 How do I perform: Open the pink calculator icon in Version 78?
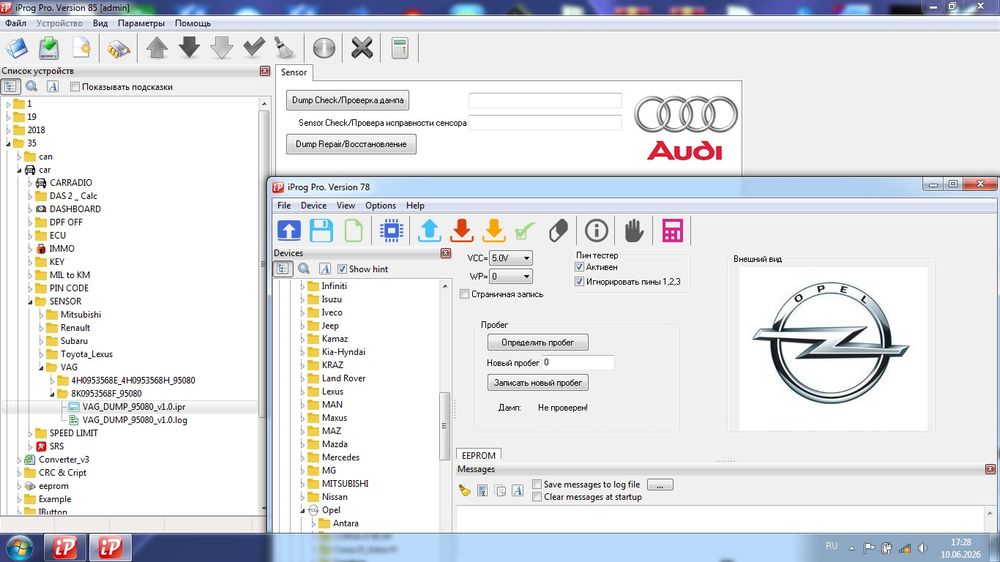coord(672,231)
